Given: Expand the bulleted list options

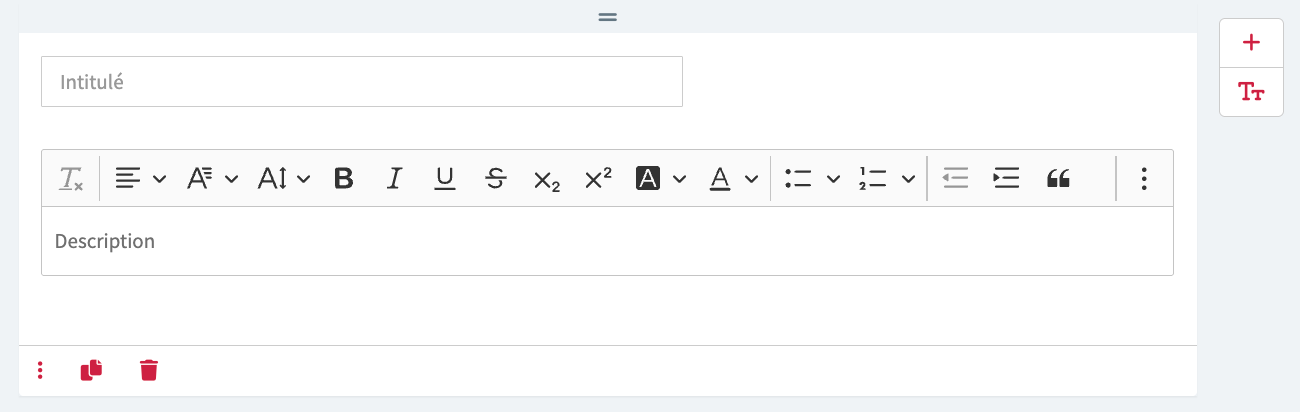Looking at the screenshot, I should coord(812,179).
